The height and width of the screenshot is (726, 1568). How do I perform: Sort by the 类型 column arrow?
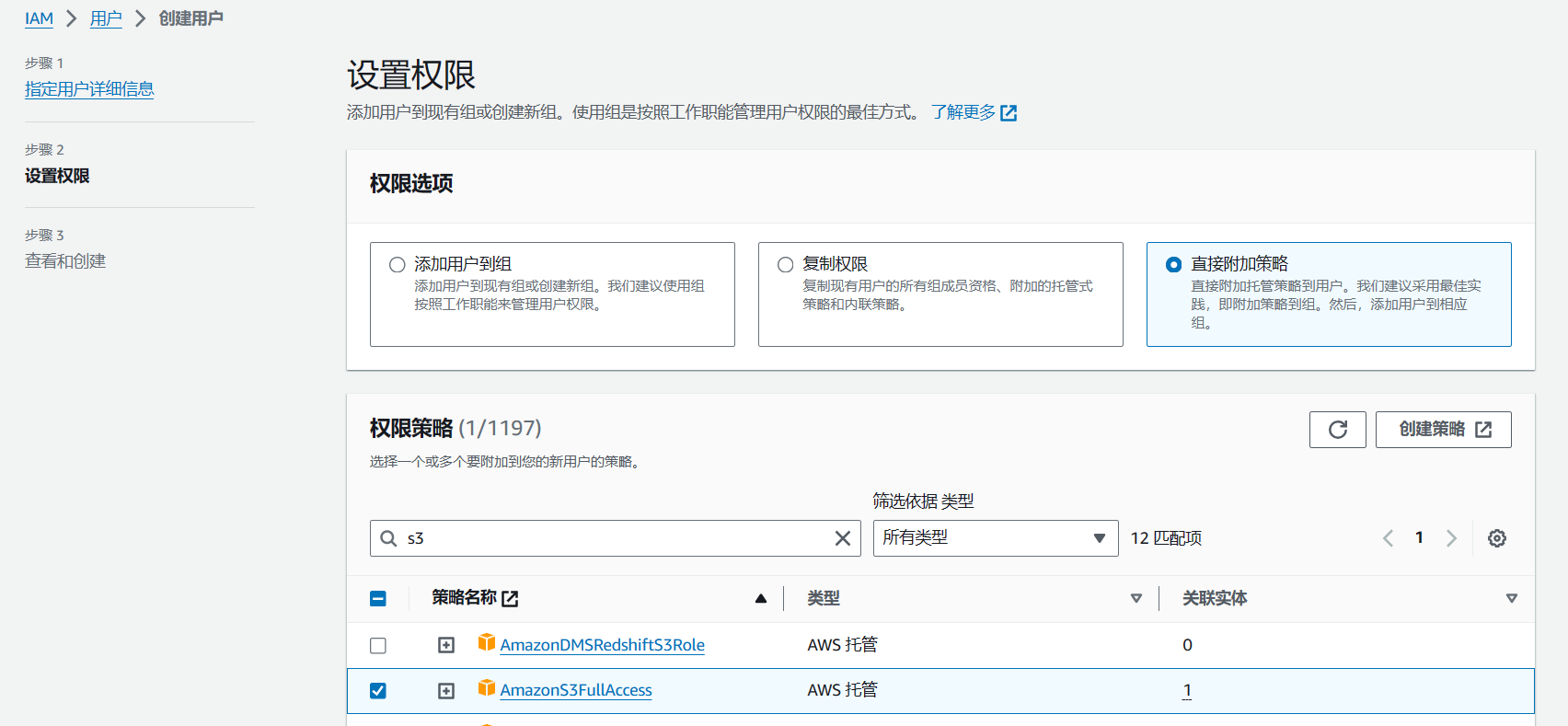1136,599
